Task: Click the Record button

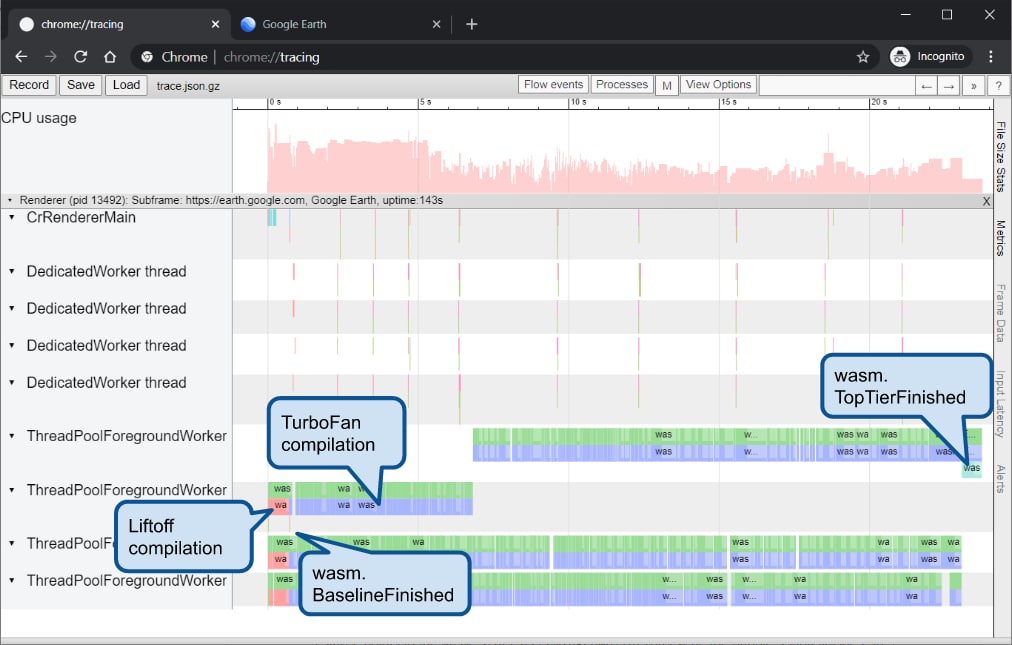Action: click(x=29, y=85)
